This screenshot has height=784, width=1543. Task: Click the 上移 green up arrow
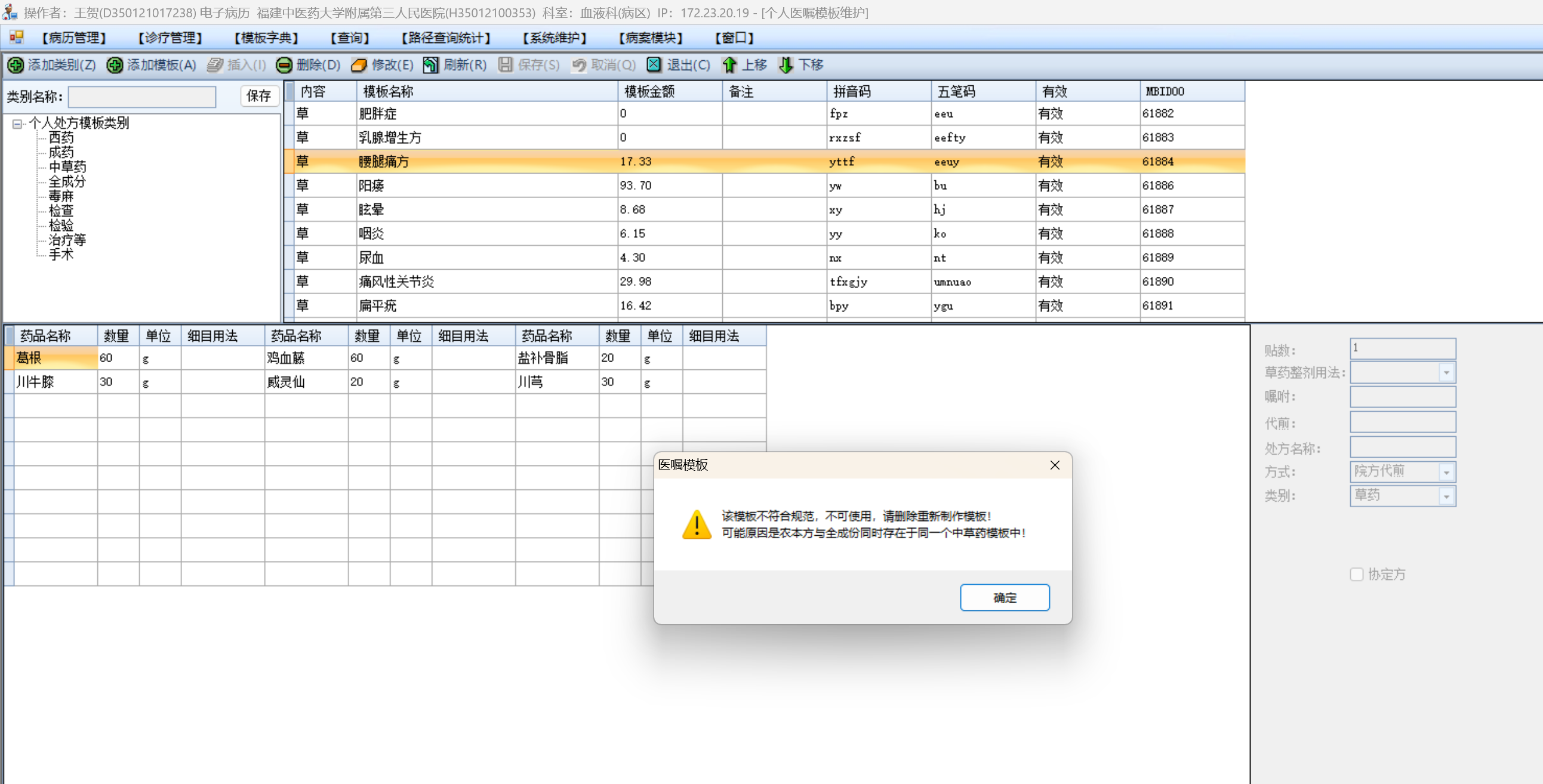coord(729,64)
